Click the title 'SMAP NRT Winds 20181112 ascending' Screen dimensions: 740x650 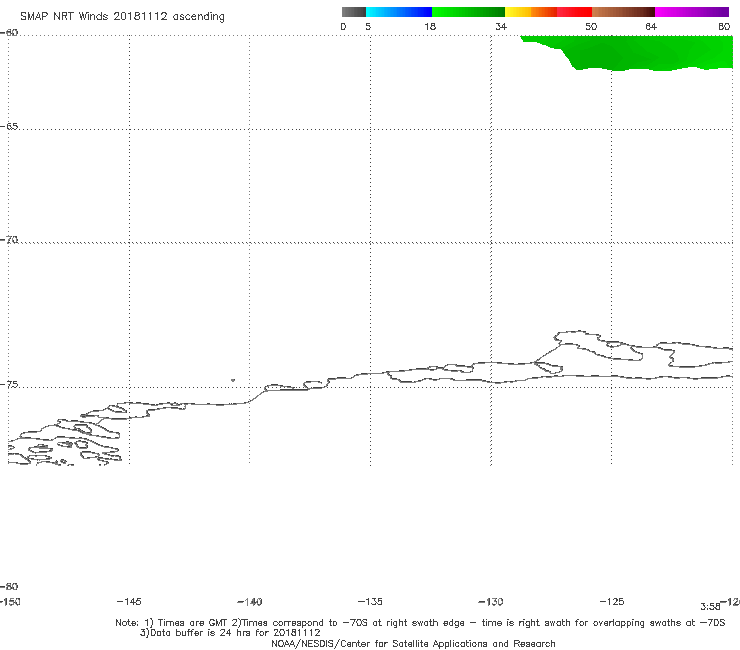pos(122,16)
